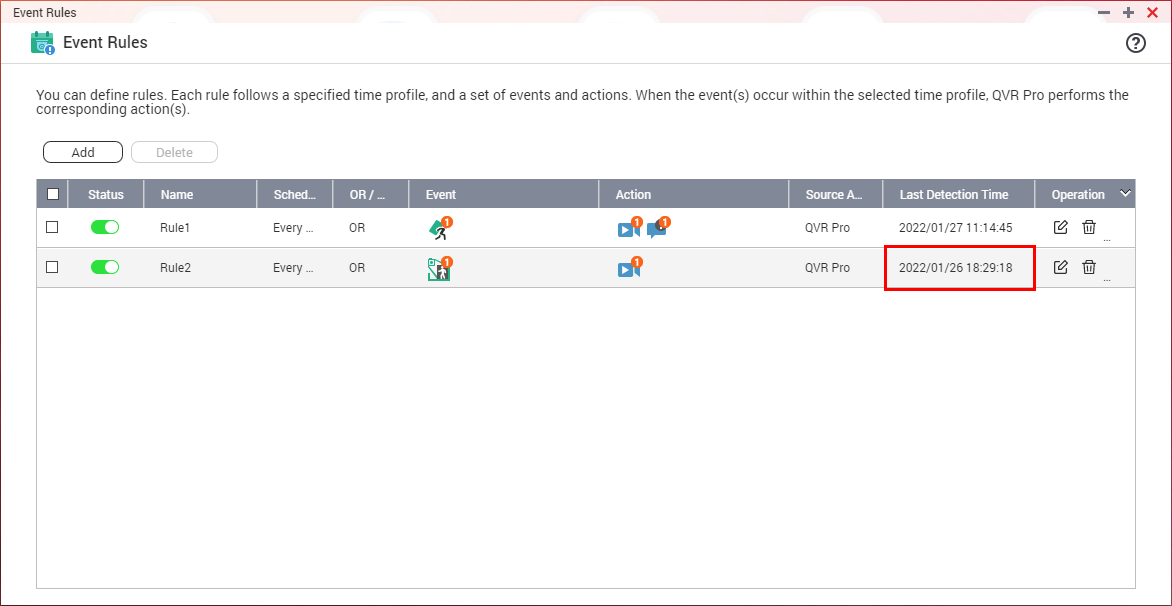This screenshot has height=606, width=1172.
Task: Turn off the Rule2 status switch
Action: coord(105,267)
